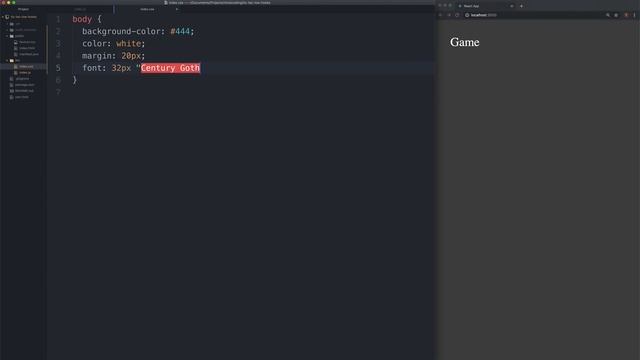The height and width of the screenshot is (360, 640).
Task: Click the favicon.ico image file icon
Action: (x=16, y=42)
